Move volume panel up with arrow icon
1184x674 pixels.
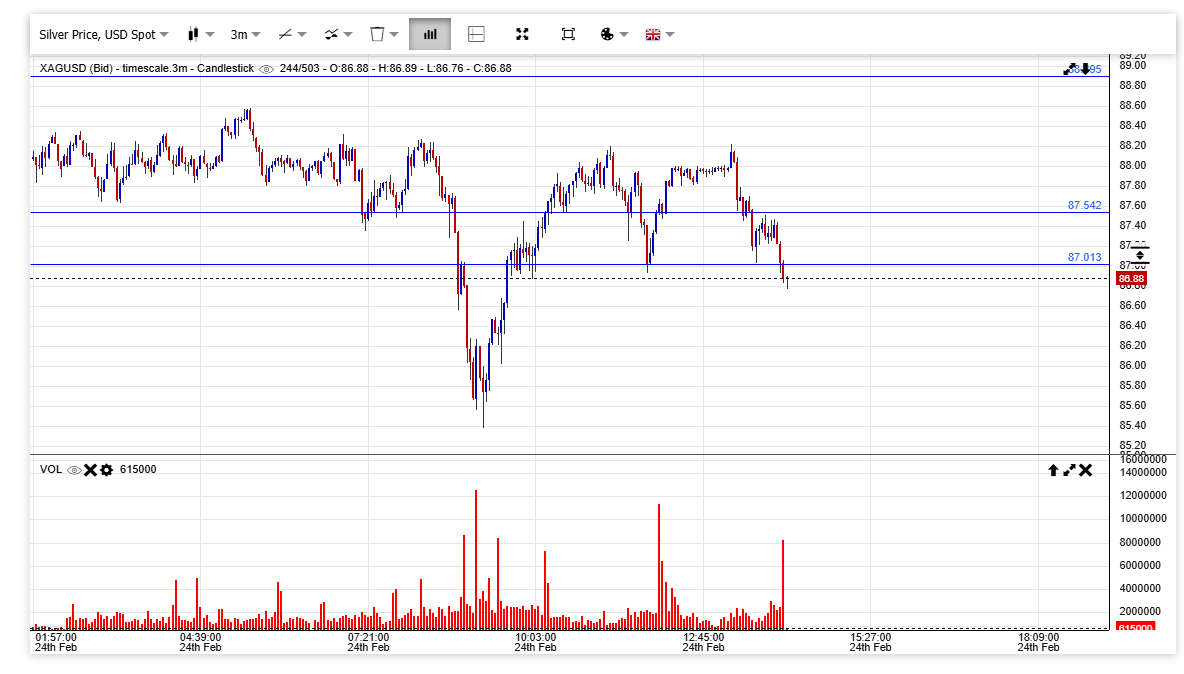[1053, 470]
